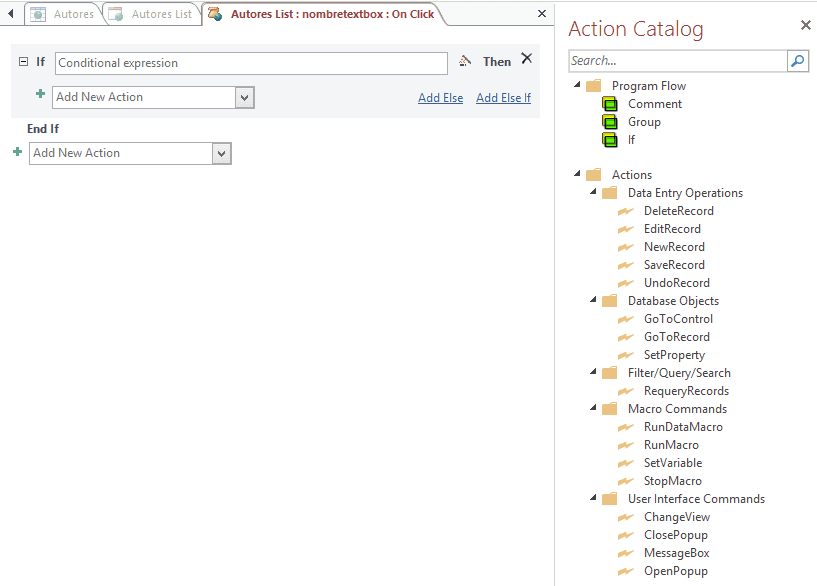
Task: Click the GoToControl action icon
Action: tap(625, 319)
